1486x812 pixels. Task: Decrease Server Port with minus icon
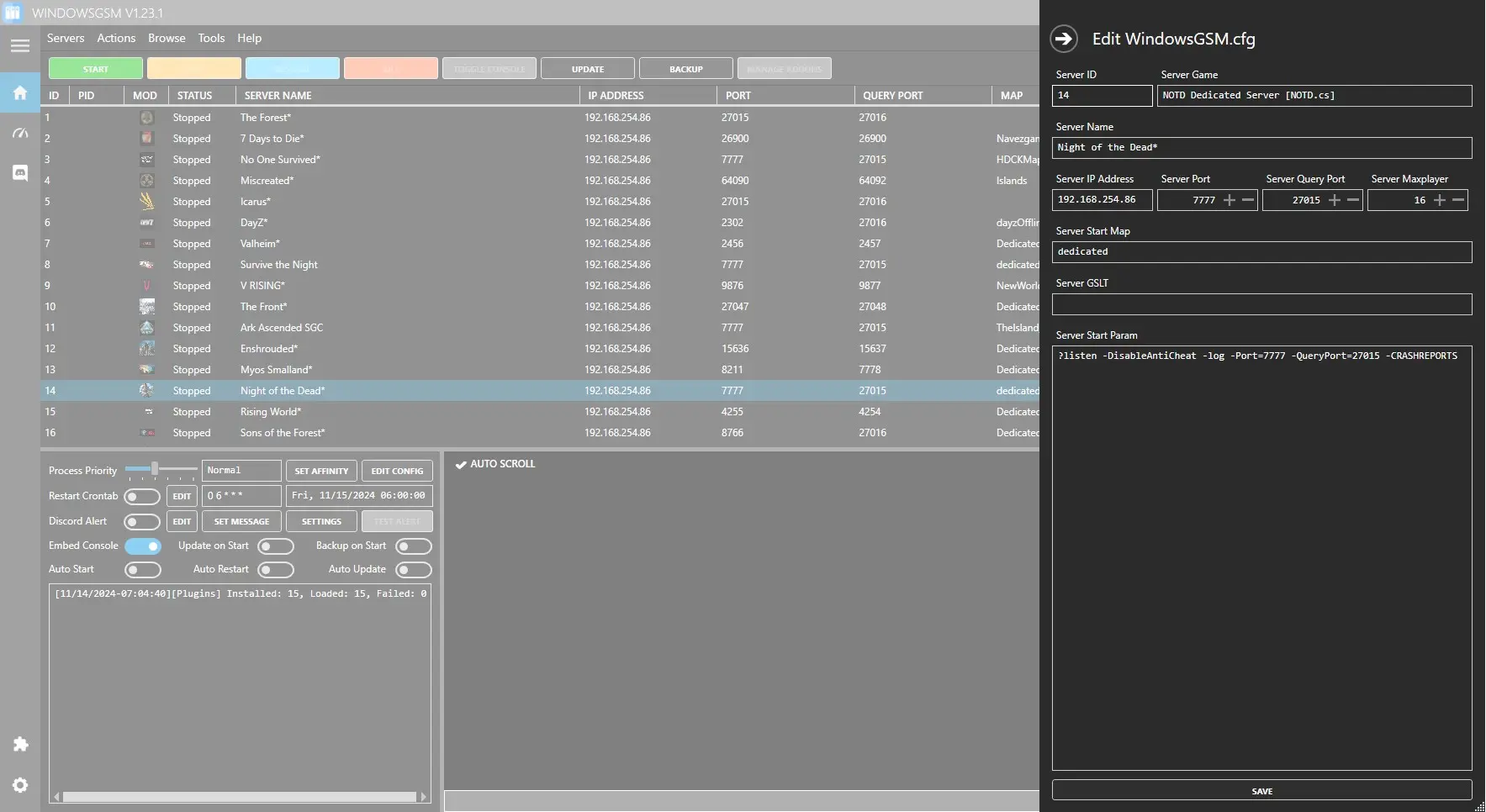click(x=1248, y=200)
